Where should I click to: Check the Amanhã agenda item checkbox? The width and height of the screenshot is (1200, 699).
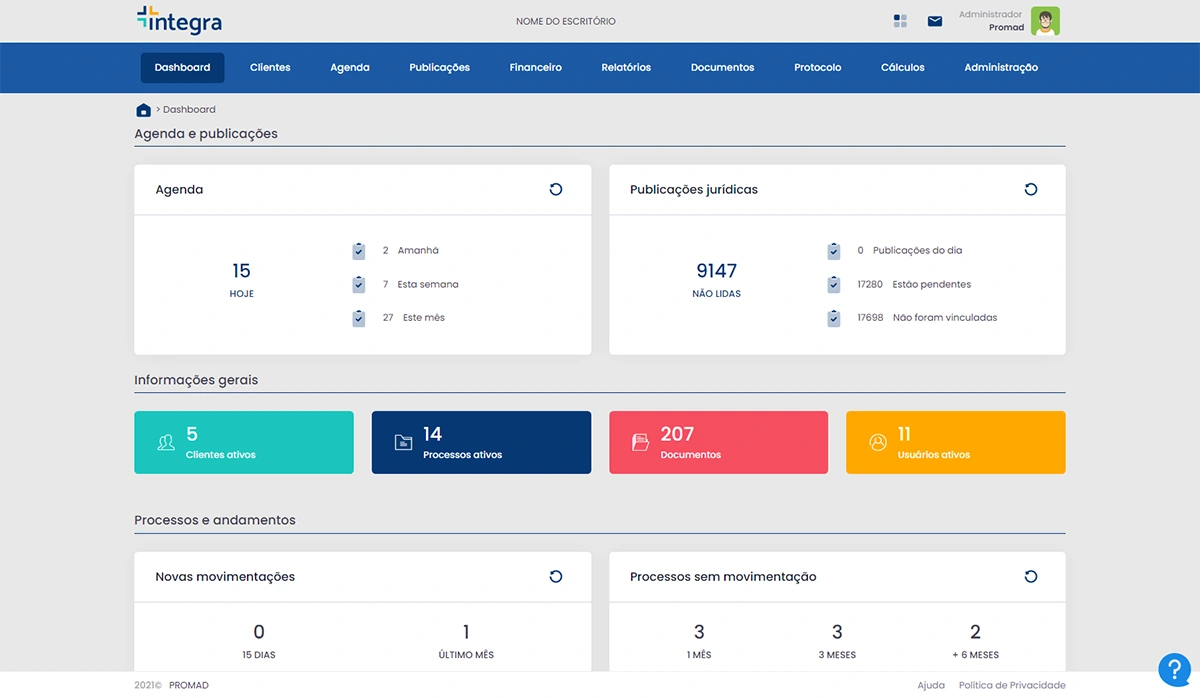coord(358,250)
